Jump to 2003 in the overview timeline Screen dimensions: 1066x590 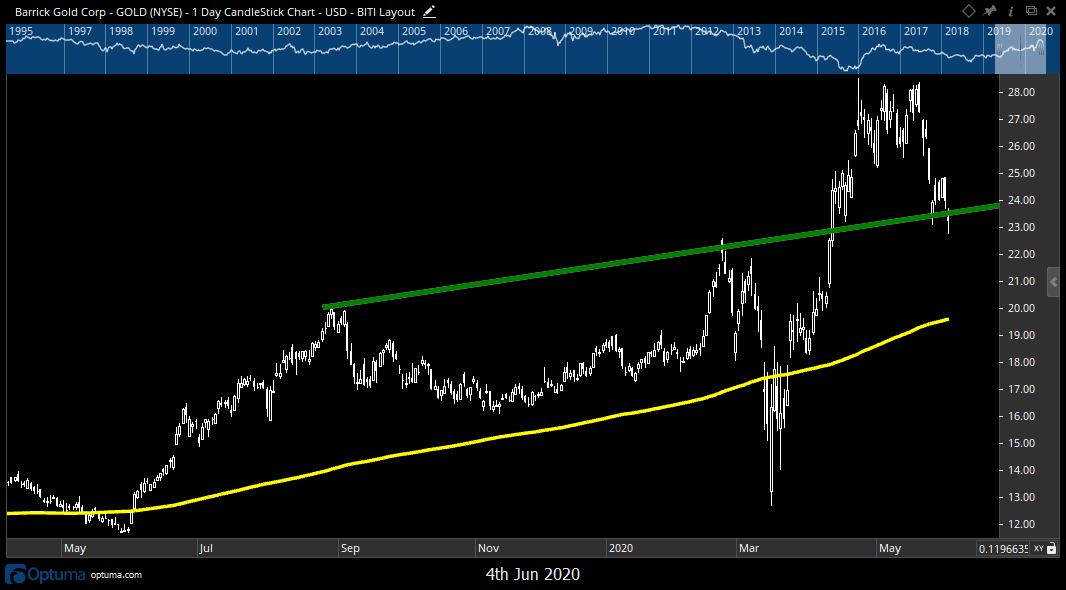tap(330, 32)
